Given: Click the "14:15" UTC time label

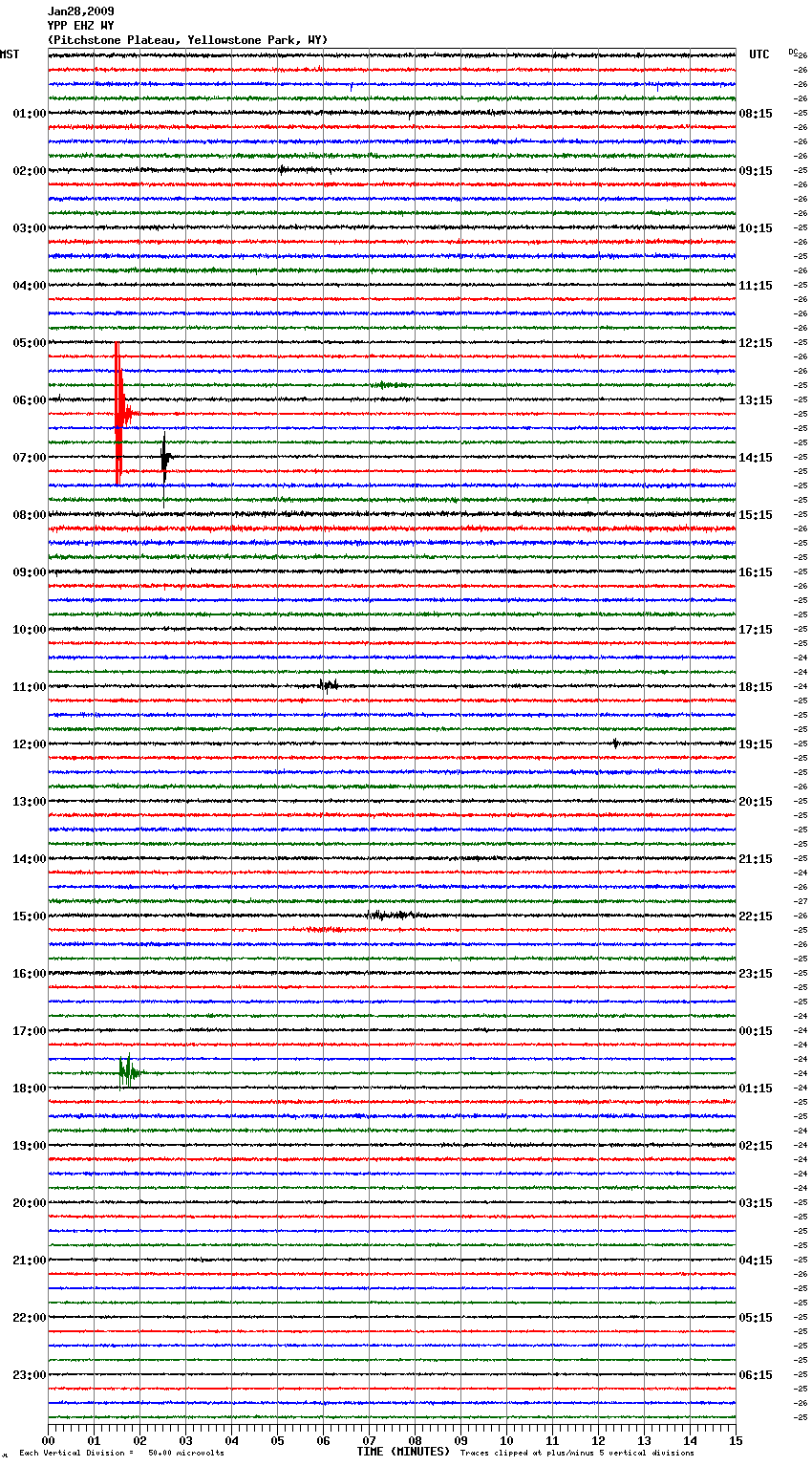Looking at the screenshot, I should [756, 458].
